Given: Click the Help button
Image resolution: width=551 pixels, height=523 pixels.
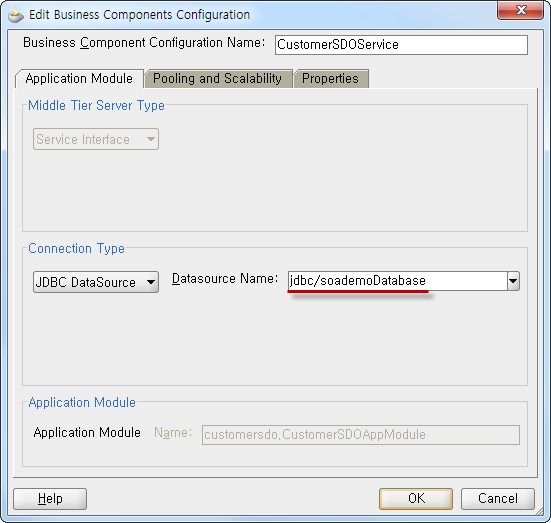Looking at the screenshot, I should [50, 498].
